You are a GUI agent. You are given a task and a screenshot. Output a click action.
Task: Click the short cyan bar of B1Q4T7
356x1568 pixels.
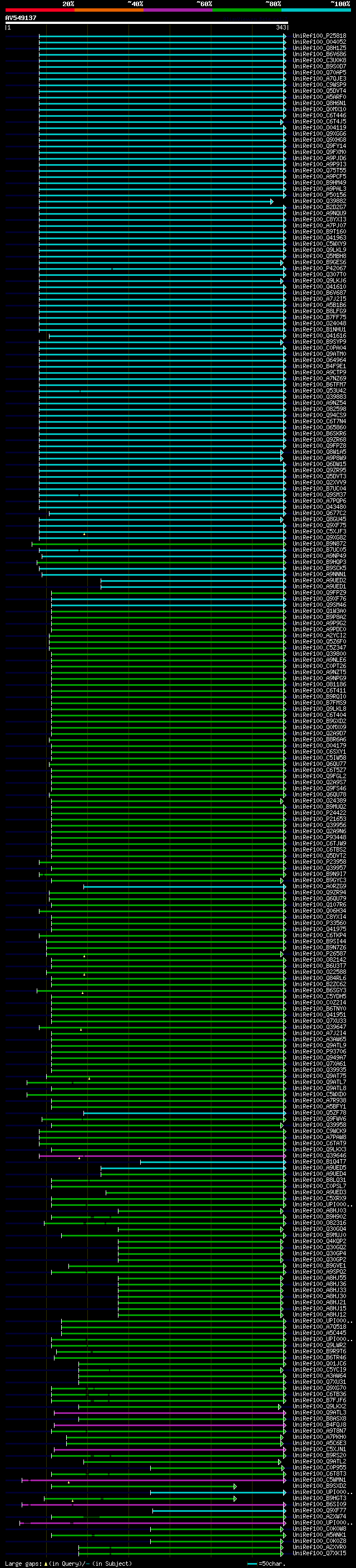pos(213,1161)
